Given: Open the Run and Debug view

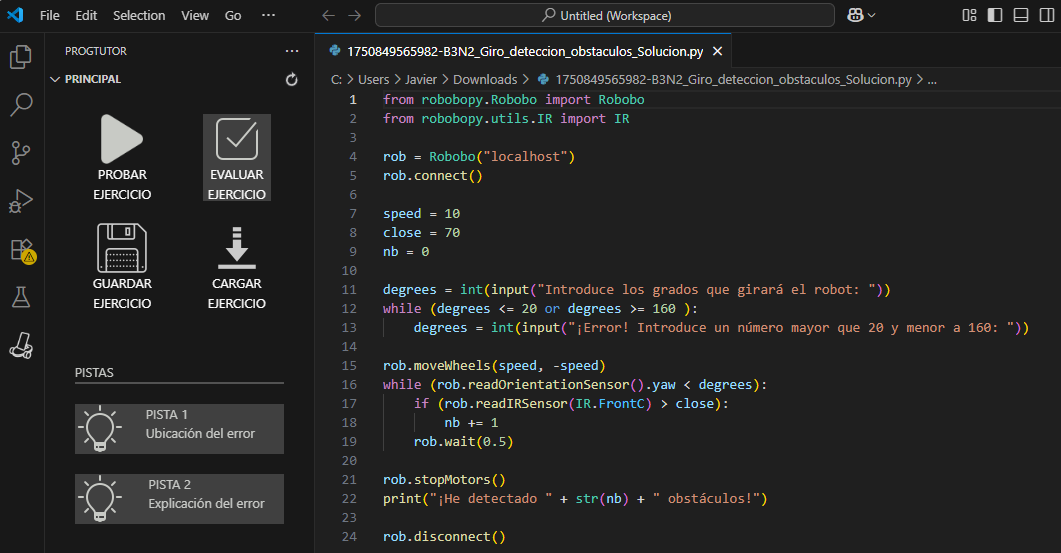Looking at the screenshot, I should (21, 200).
